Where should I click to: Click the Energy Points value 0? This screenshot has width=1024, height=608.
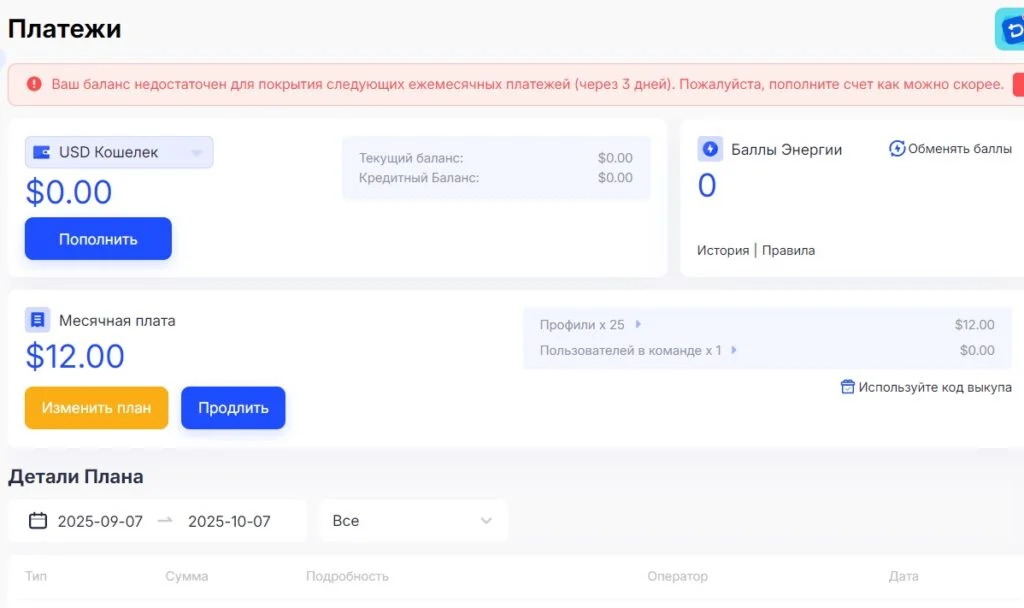707,185
